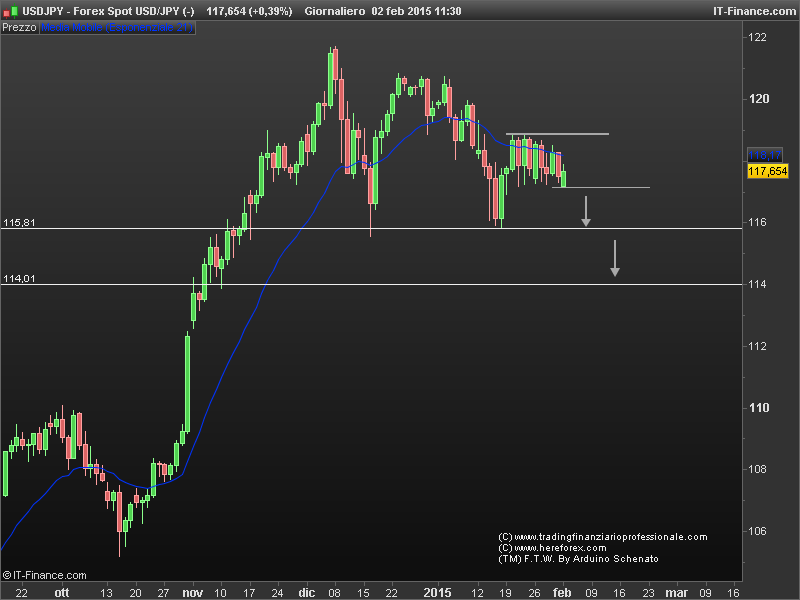The image size is (800, 600).
Task: Select the Prezzo indicator label
Action: [19, 28]
